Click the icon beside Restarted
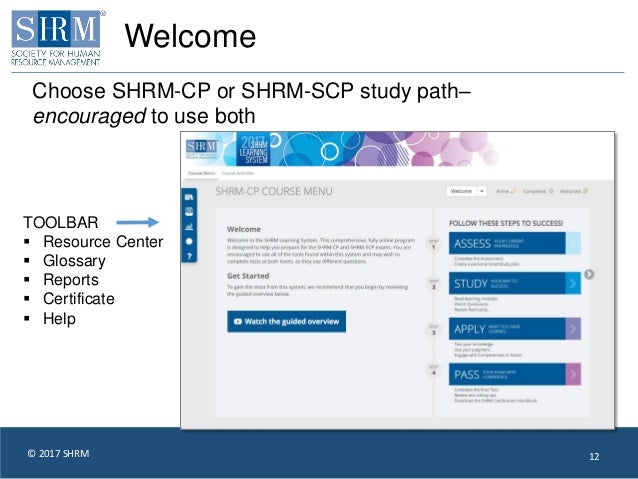The height and width of the screenshot is (479, 638). [586, 191]
